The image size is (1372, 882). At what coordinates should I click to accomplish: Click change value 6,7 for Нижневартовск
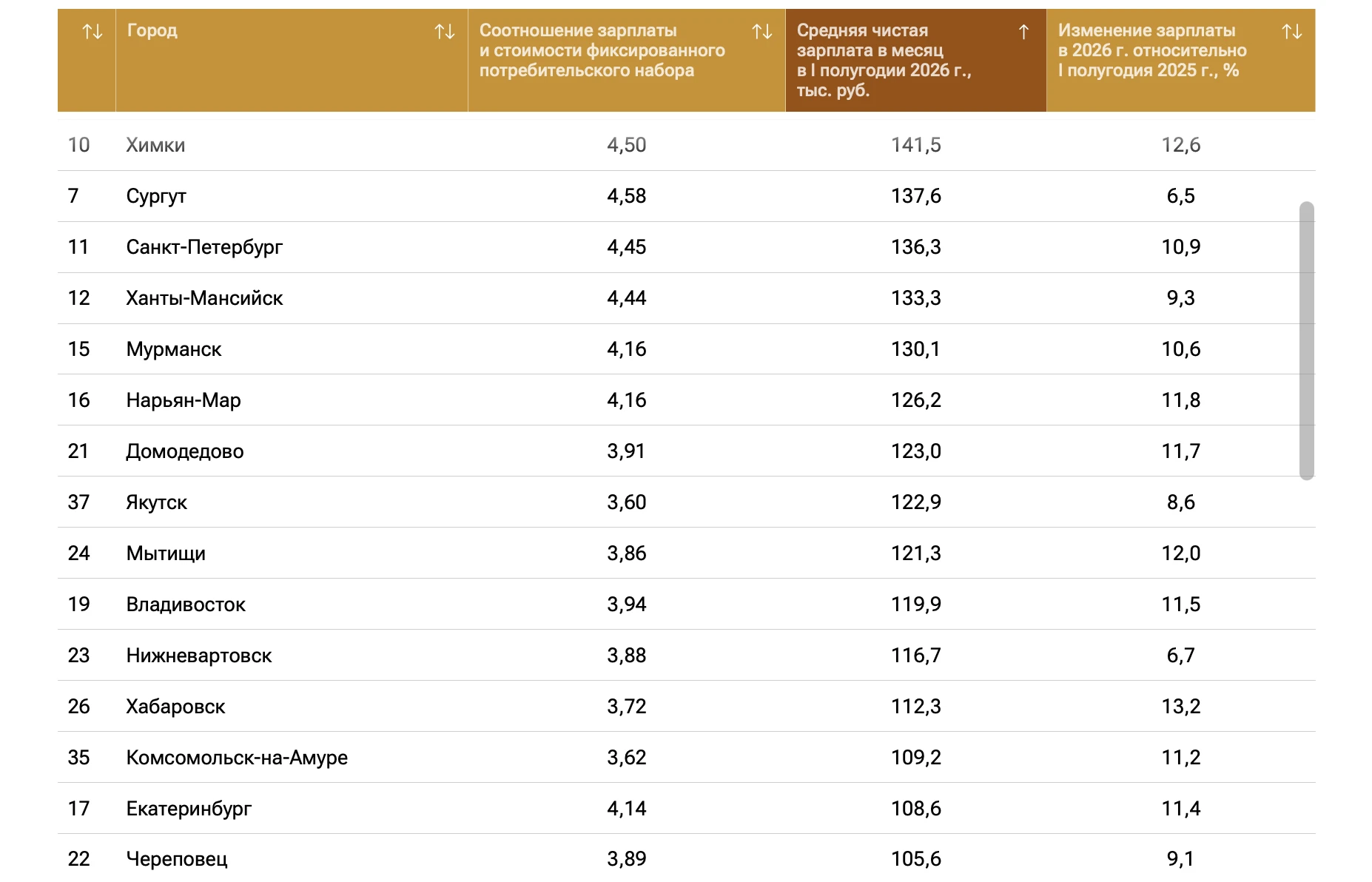coord(1181,656)
